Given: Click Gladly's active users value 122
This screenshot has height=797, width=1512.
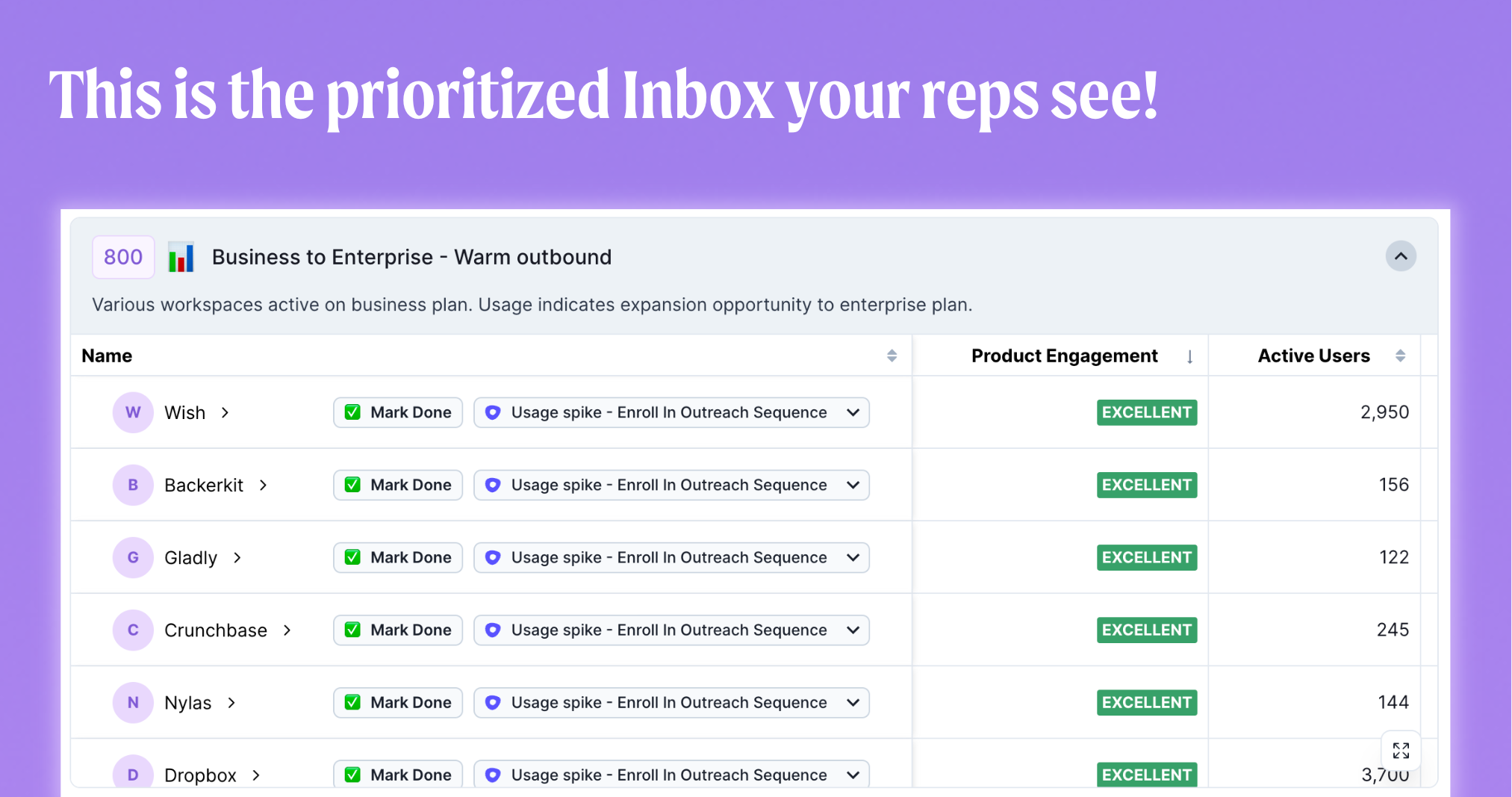Looking at the screenshot, I should (x=1393, y=557).
